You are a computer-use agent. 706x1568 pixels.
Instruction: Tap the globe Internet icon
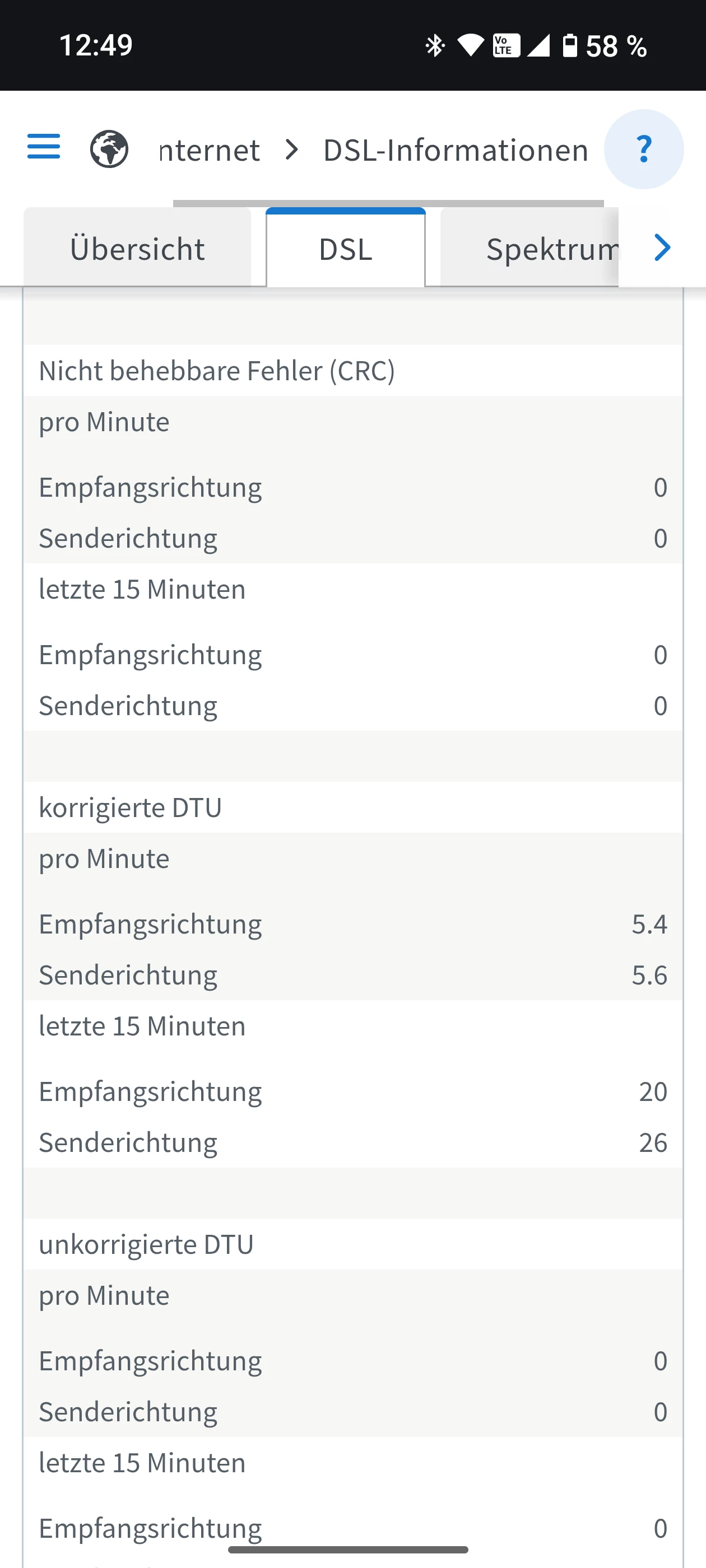click(109, 149)
